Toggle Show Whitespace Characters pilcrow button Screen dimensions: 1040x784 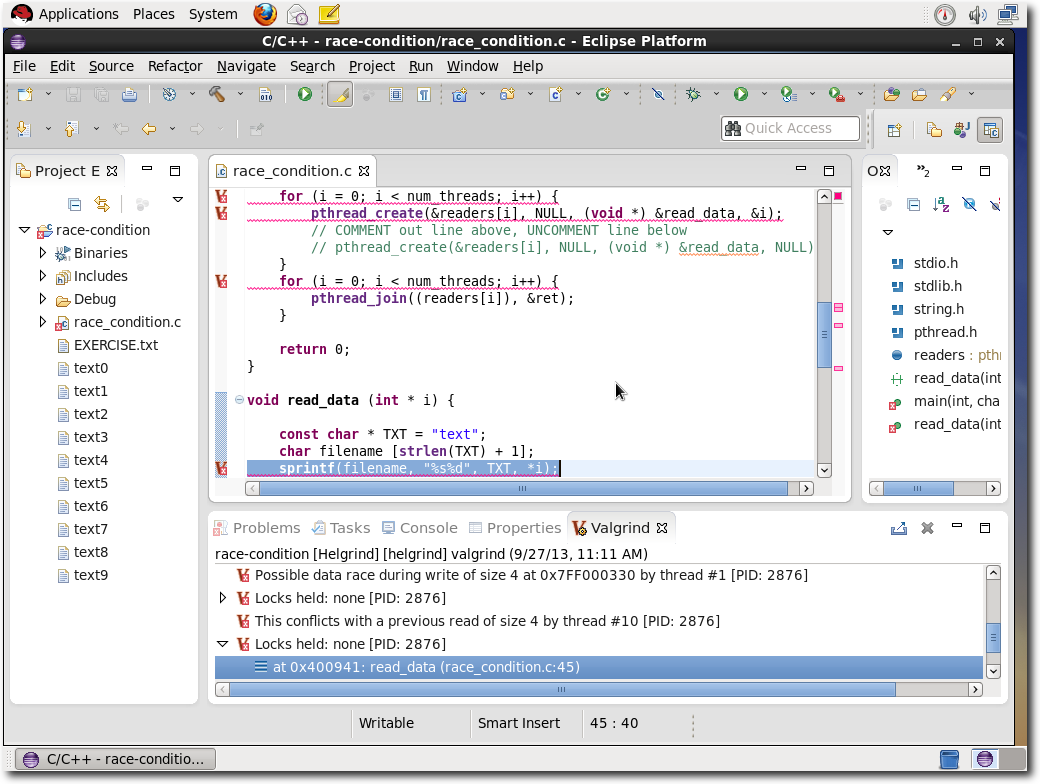tap(424, 94)
